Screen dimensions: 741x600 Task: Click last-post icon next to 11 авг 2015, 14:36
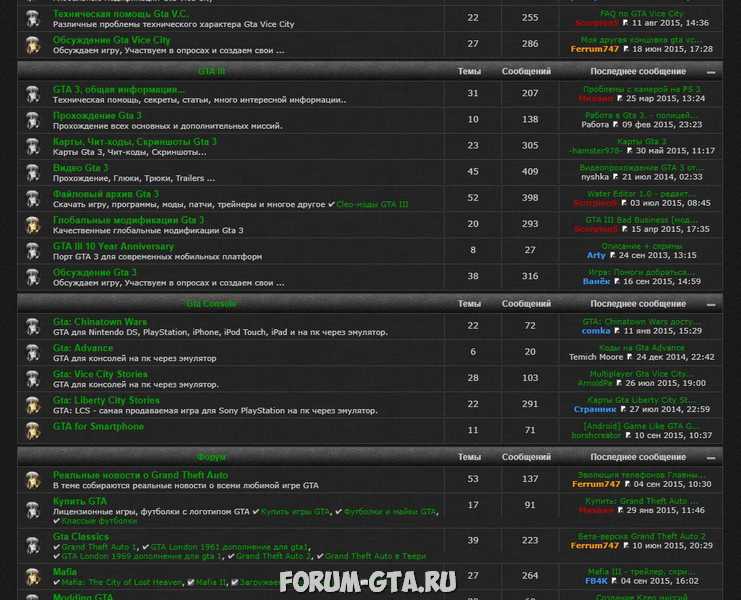click(625, 23)
